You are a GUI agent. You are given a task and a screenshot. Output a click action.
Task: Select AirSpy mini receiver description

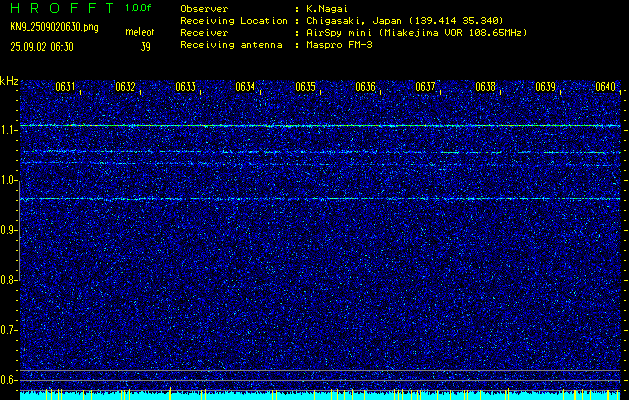[417, 32]
